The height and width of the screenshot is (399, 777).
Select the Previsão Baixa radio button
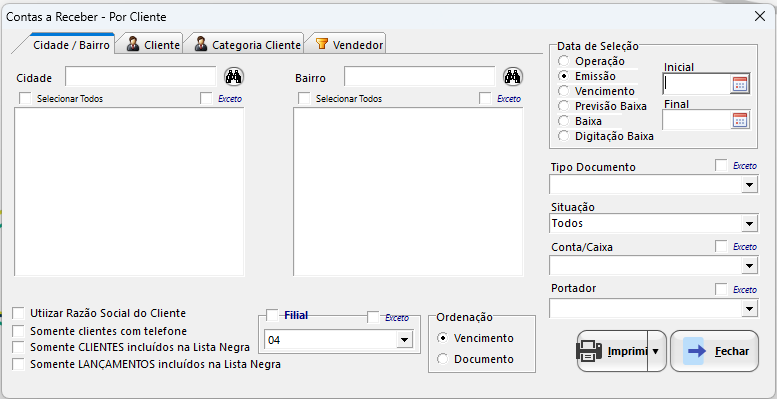point(563,106)
